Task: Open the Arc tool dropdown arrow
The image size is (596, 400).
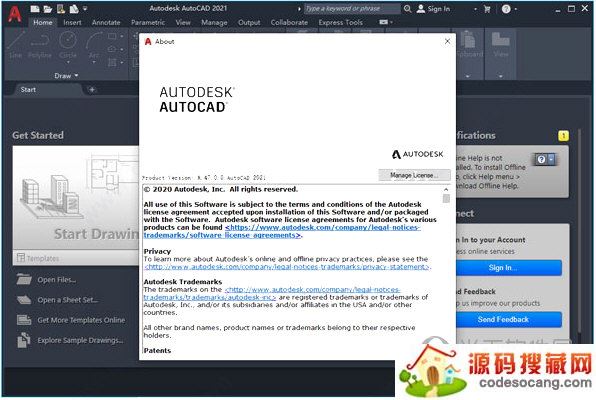Action: pyautogui.click(x=94, y=62)
